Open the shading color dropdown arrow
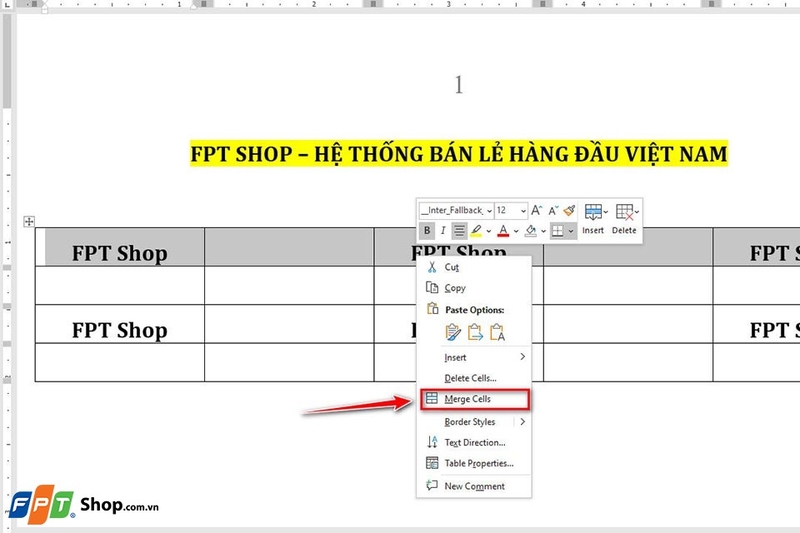This screenshot has width=800, height=533. (x=543, y=231)
